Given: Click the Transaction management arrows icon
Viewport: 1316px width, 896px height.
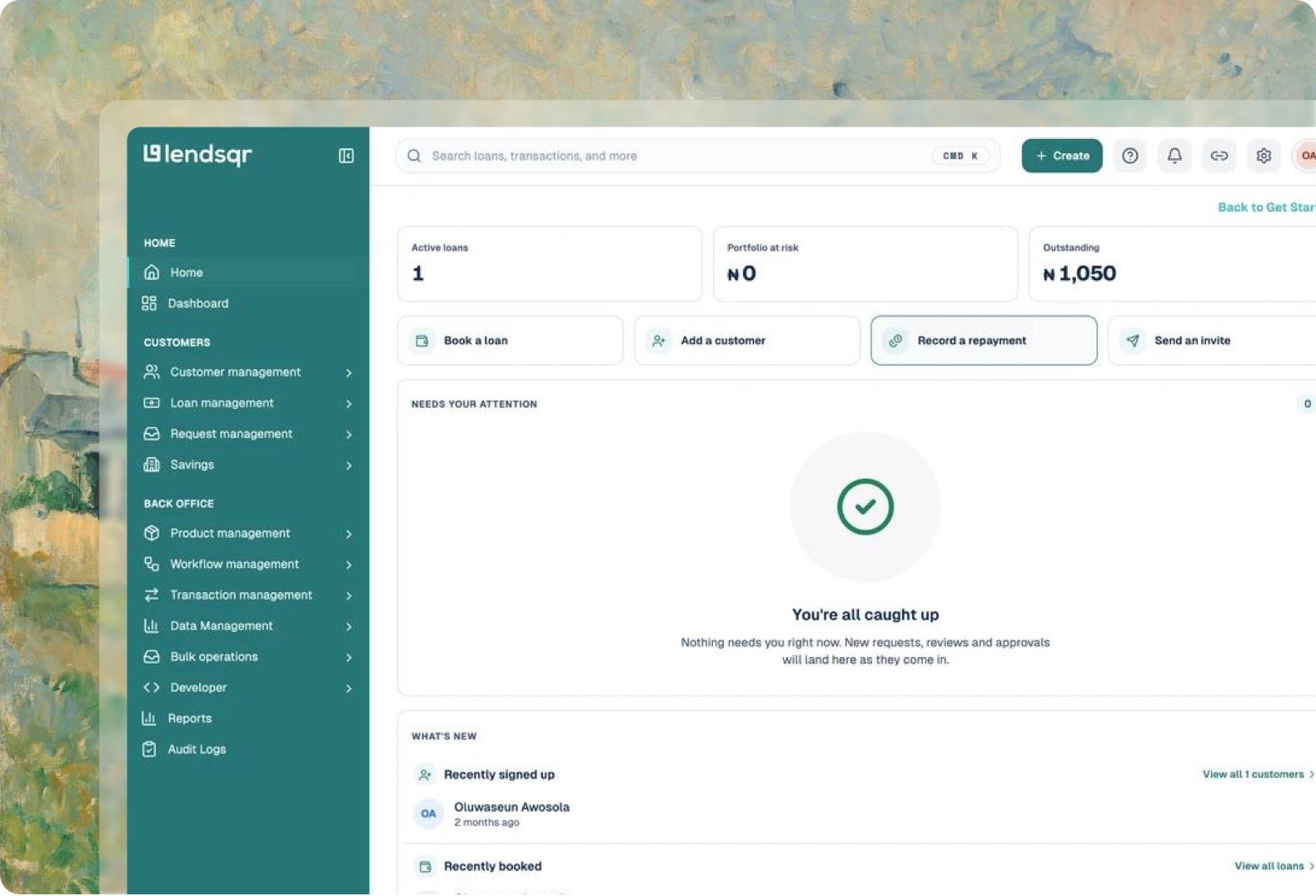Looking at the screenshot, I should tap(152, 595).
